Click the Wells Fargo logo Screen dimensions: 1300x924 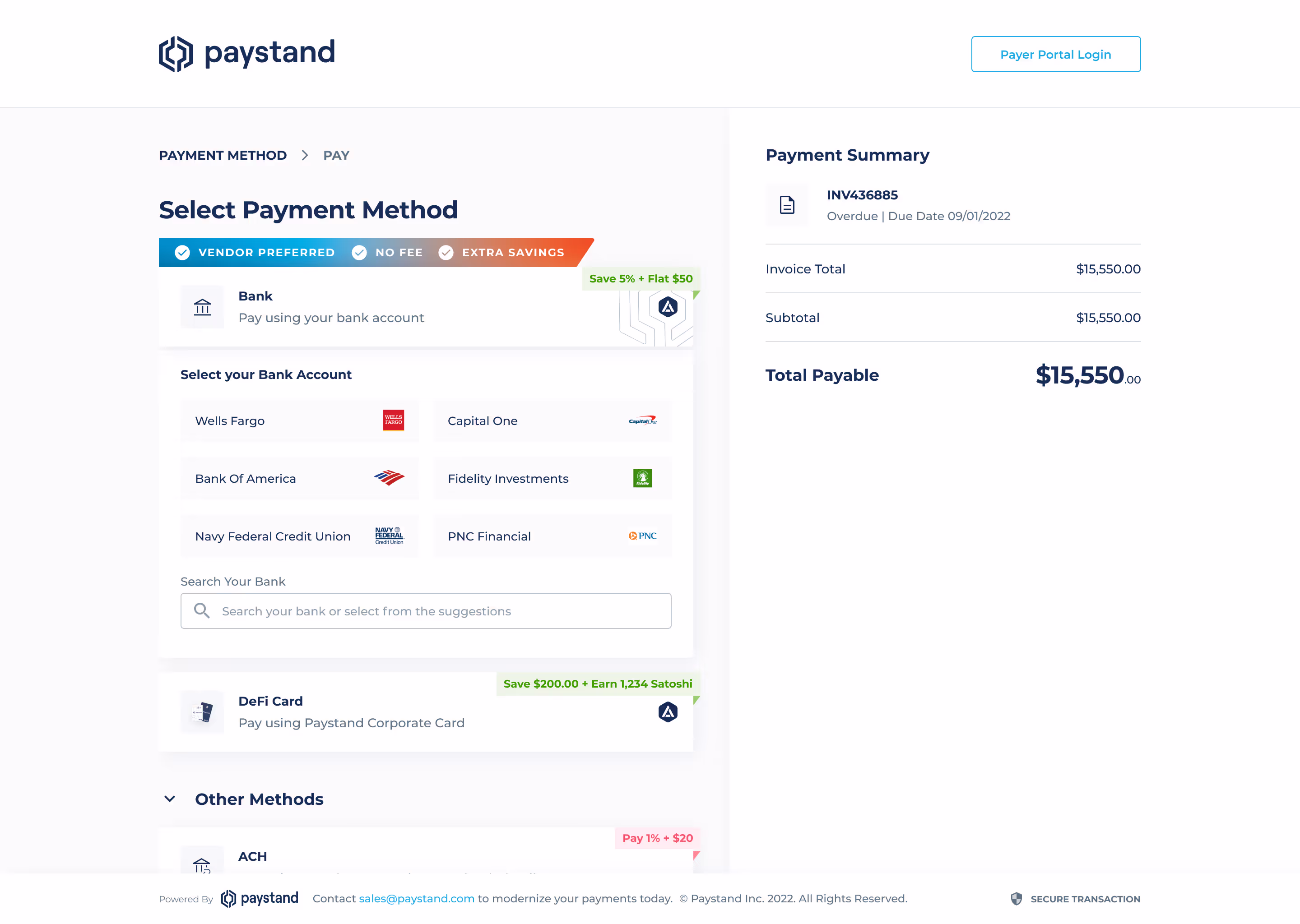tap(393, 420)
